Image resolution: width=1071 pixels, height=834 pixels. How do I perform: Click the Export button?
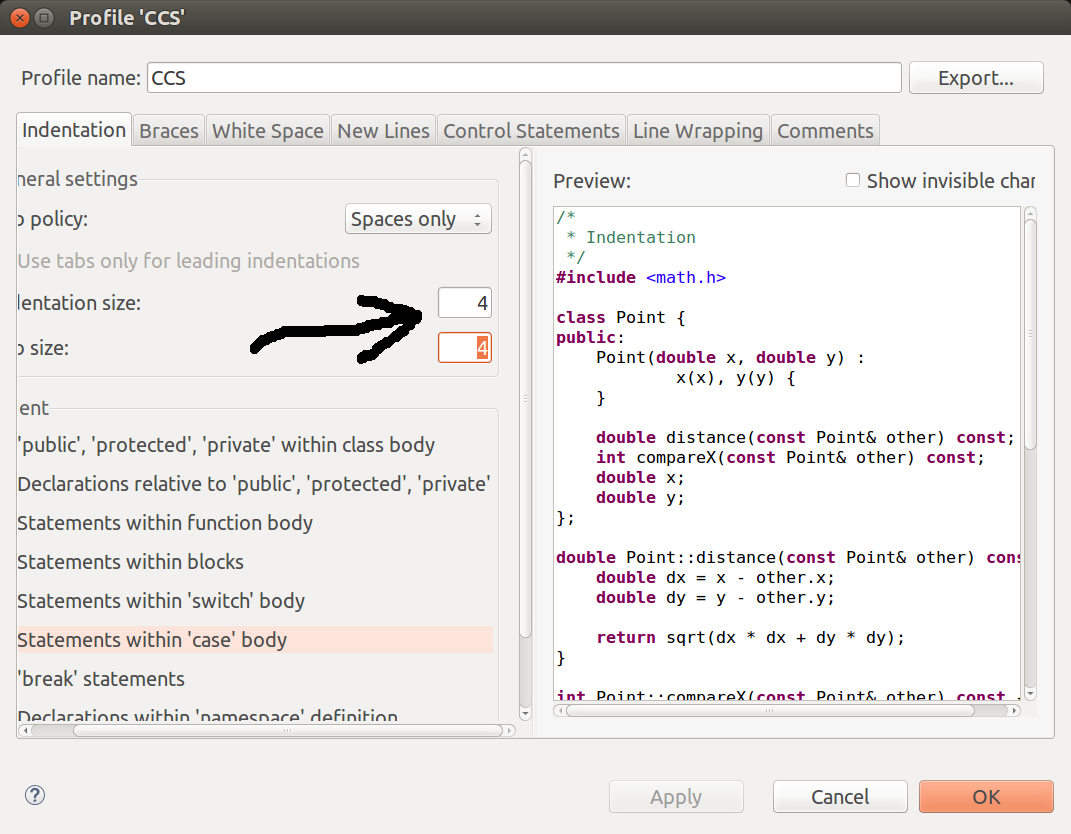[x=975, y=77]
